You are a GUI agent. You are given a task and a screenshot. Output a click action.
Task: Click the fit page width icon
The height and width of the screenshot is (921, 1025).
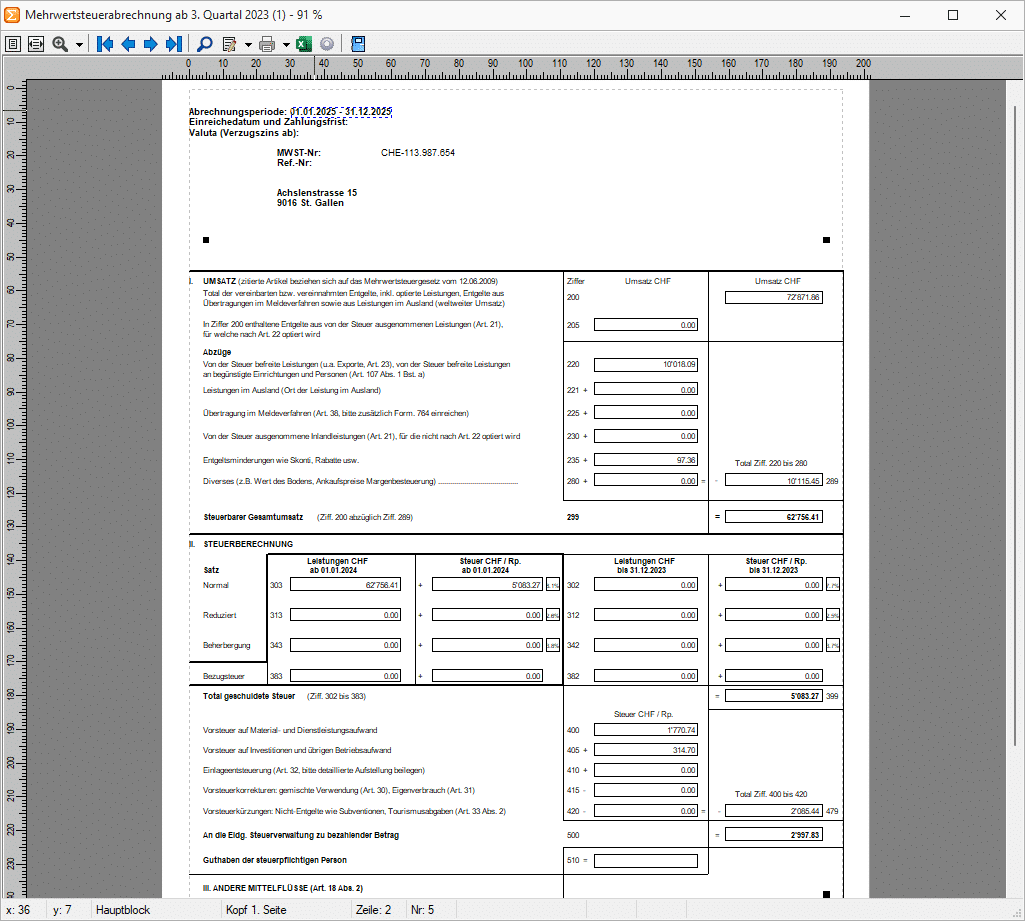(x=36, y=44)
